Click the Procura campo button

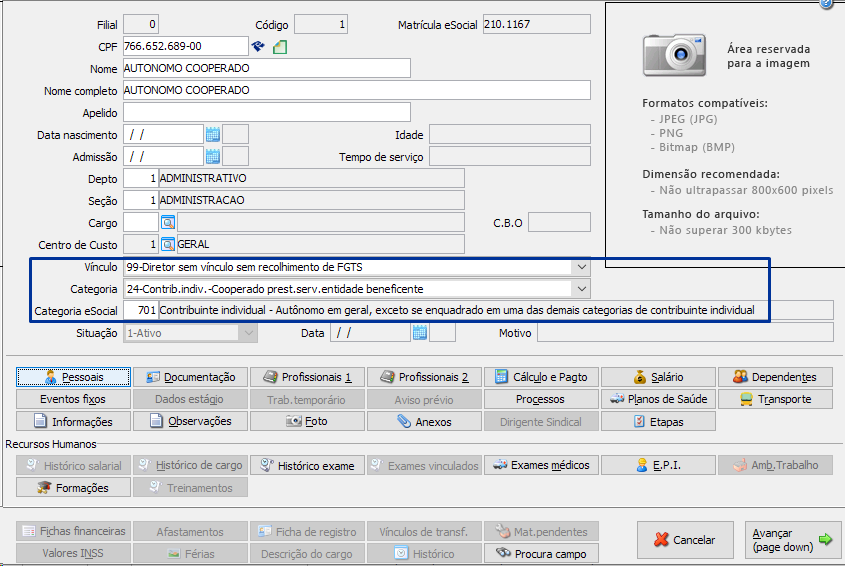pyautogui.click(x=541, y=554)
